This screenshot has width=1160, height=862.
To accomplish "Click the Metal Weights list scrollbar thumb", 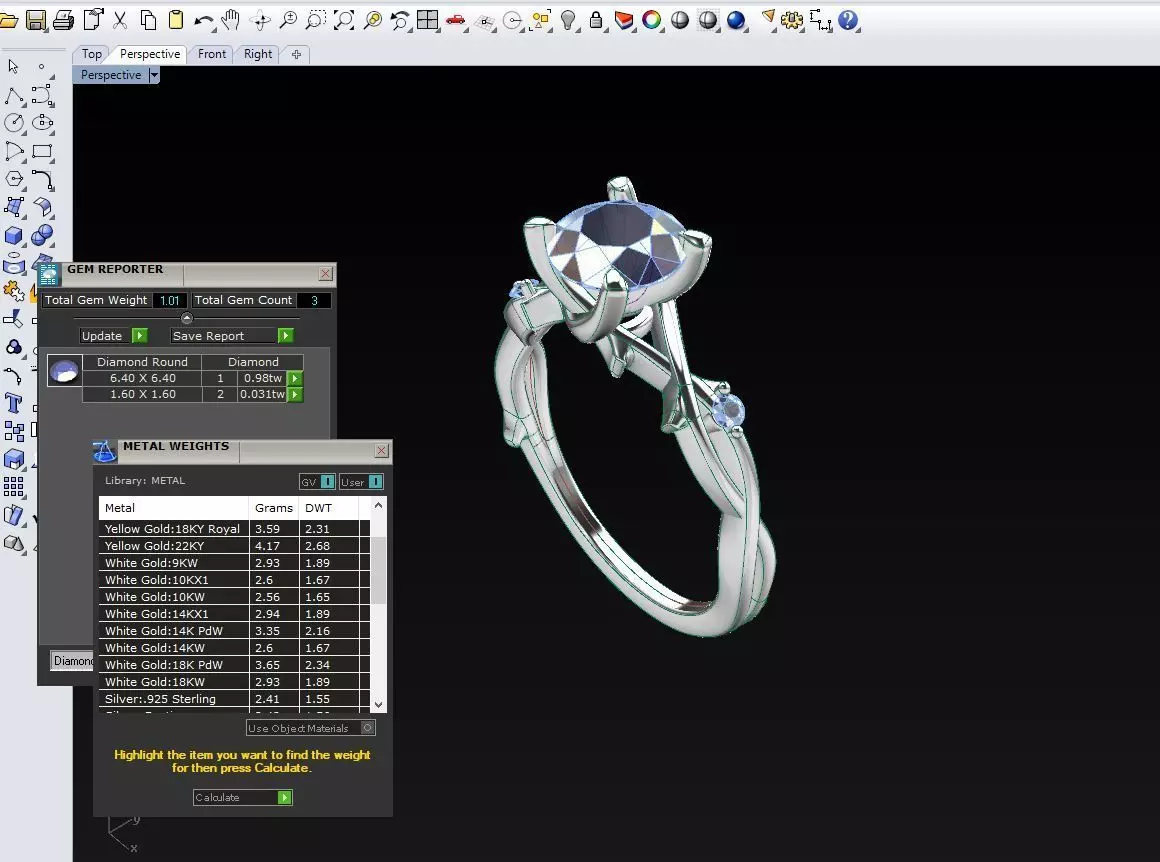I will coord(378,570).
